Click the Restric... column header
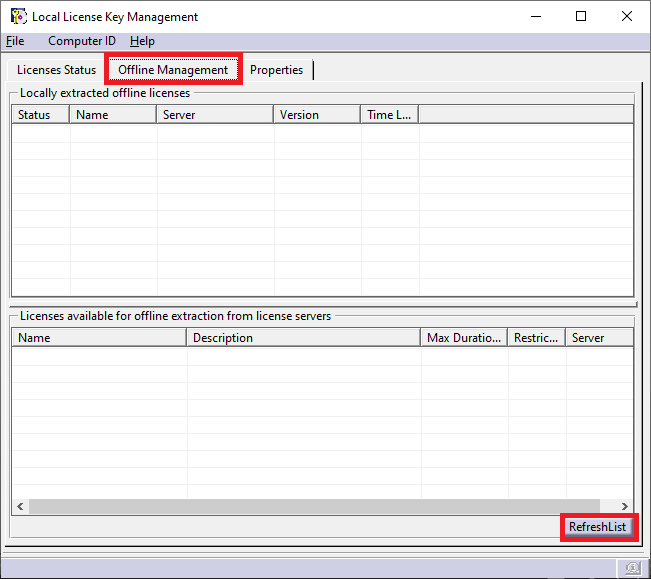The height and width of the screenshot is (579, 651). coord(536,338)
